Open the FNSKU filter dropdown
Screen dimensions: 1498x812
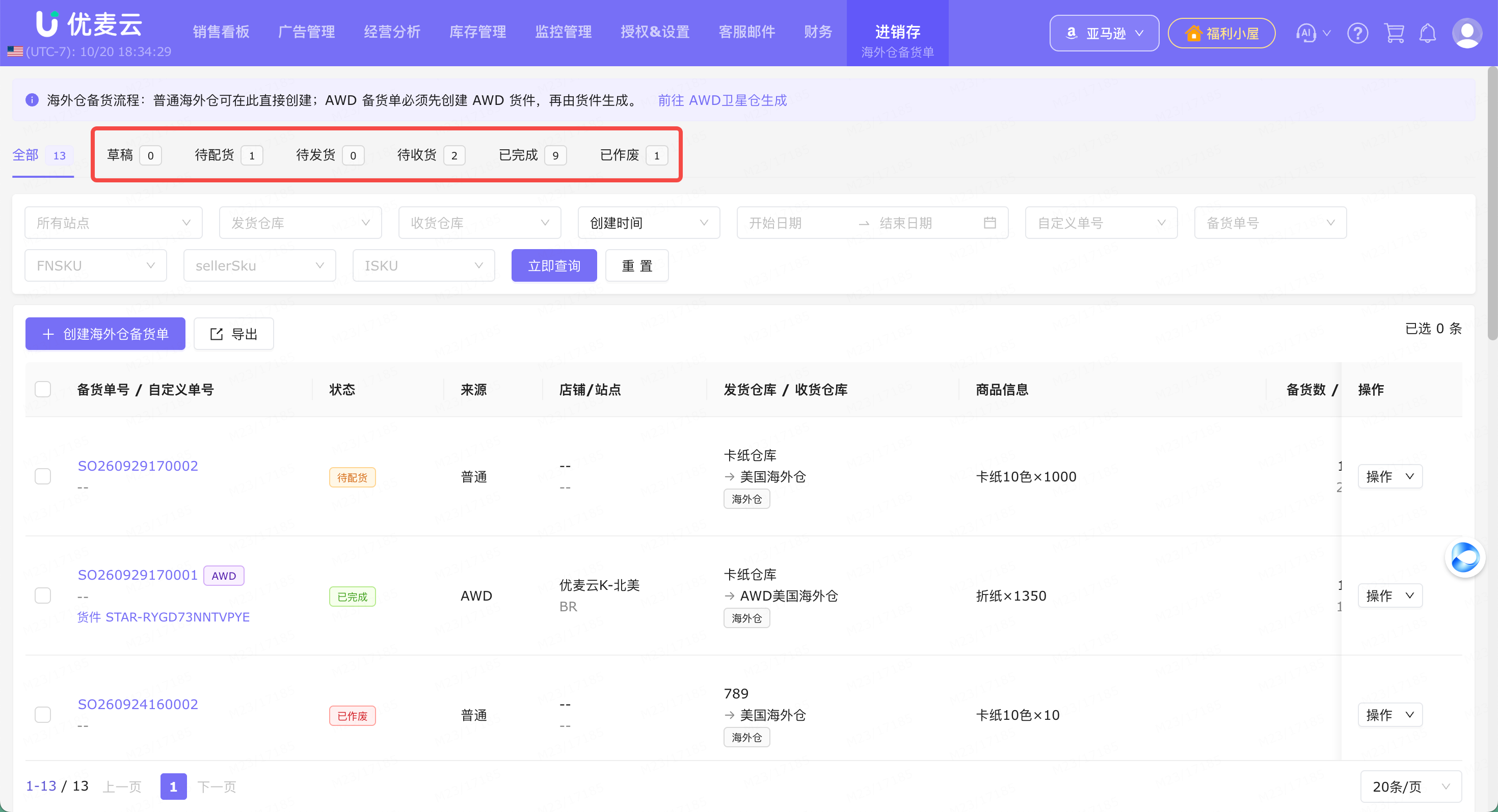coord(96,265)
